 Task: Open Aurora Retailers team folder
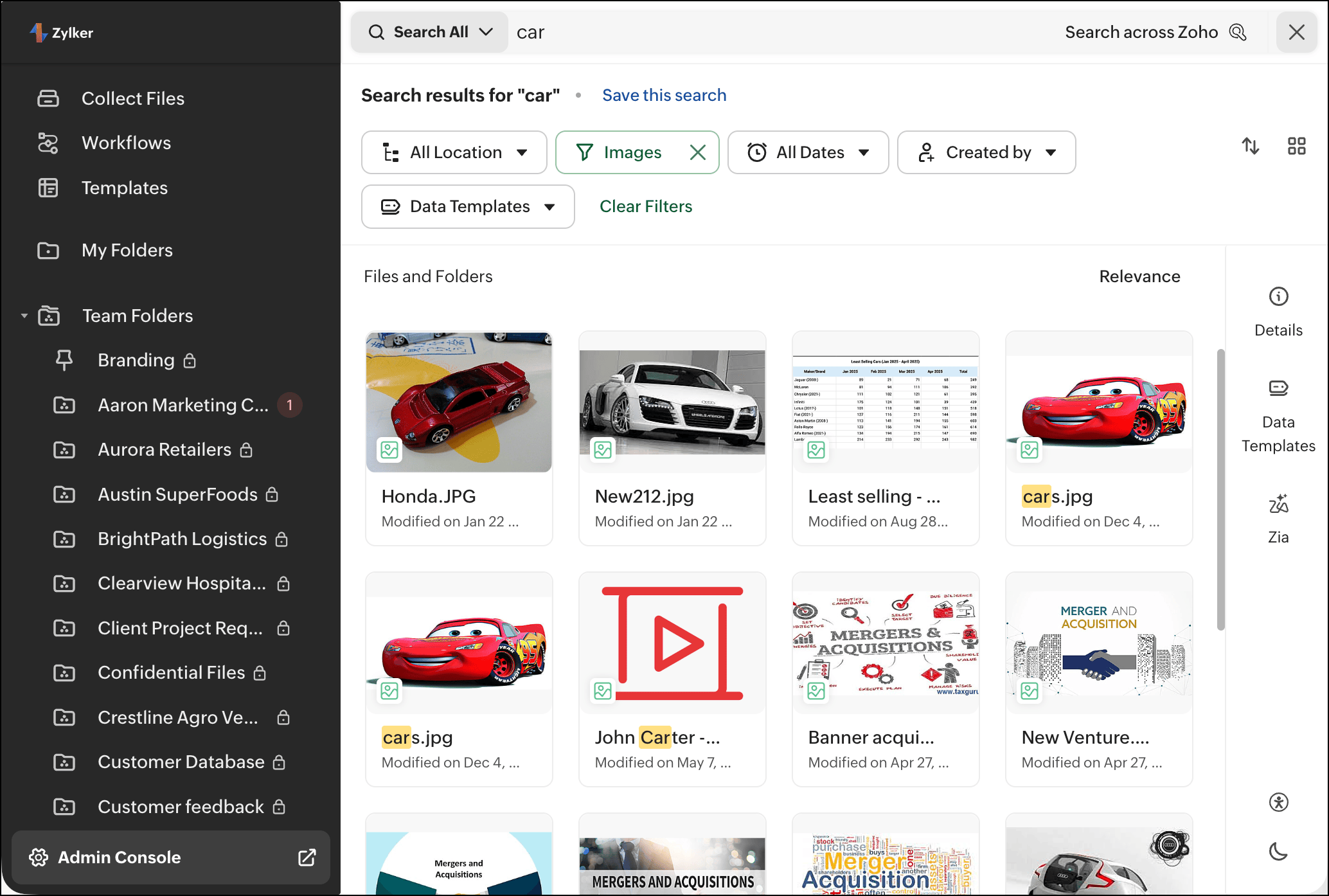[x=165, y=449]
